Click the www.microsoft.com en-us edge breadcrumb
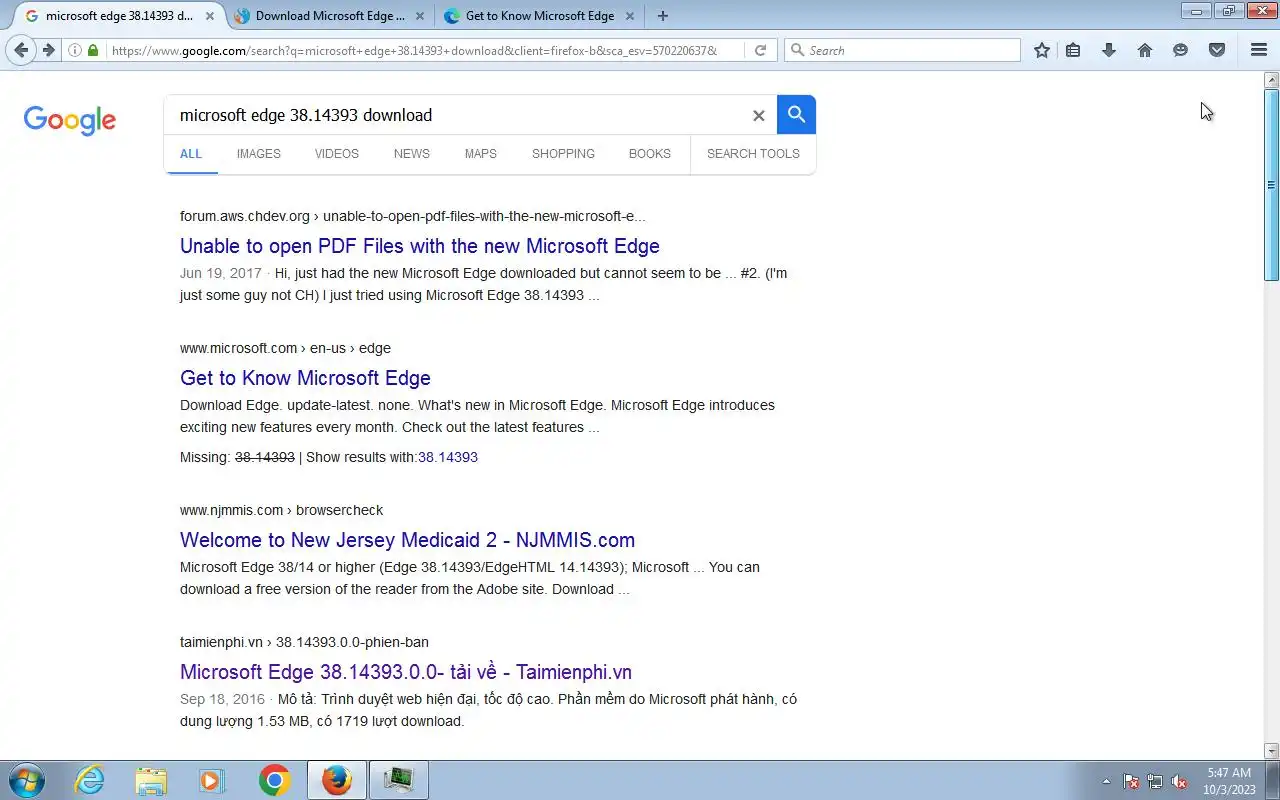Screen dimensions: 1280x800 click(x=285, y=348)
